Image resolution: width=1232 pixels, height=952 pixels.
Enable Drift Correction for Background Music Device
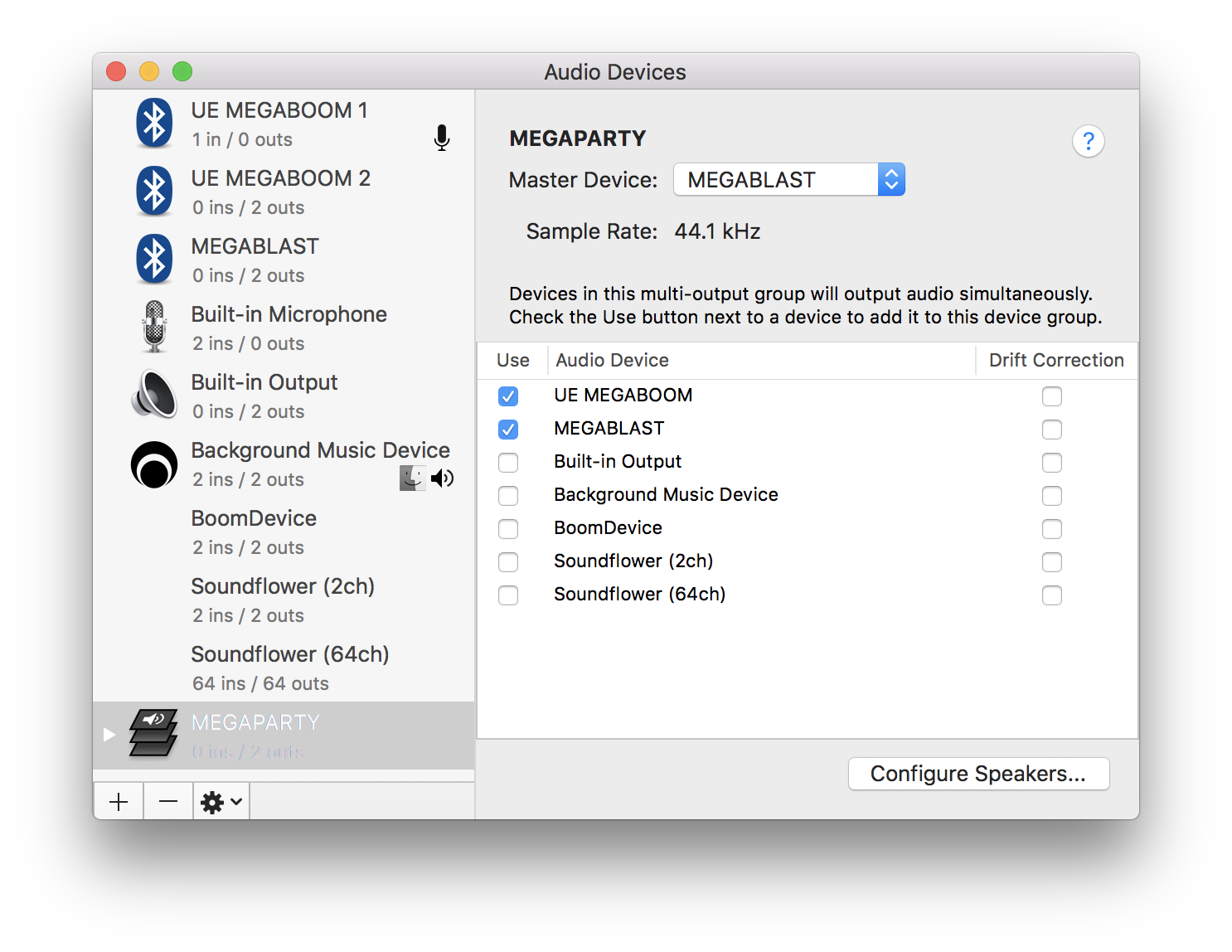tap(1052, 496)
